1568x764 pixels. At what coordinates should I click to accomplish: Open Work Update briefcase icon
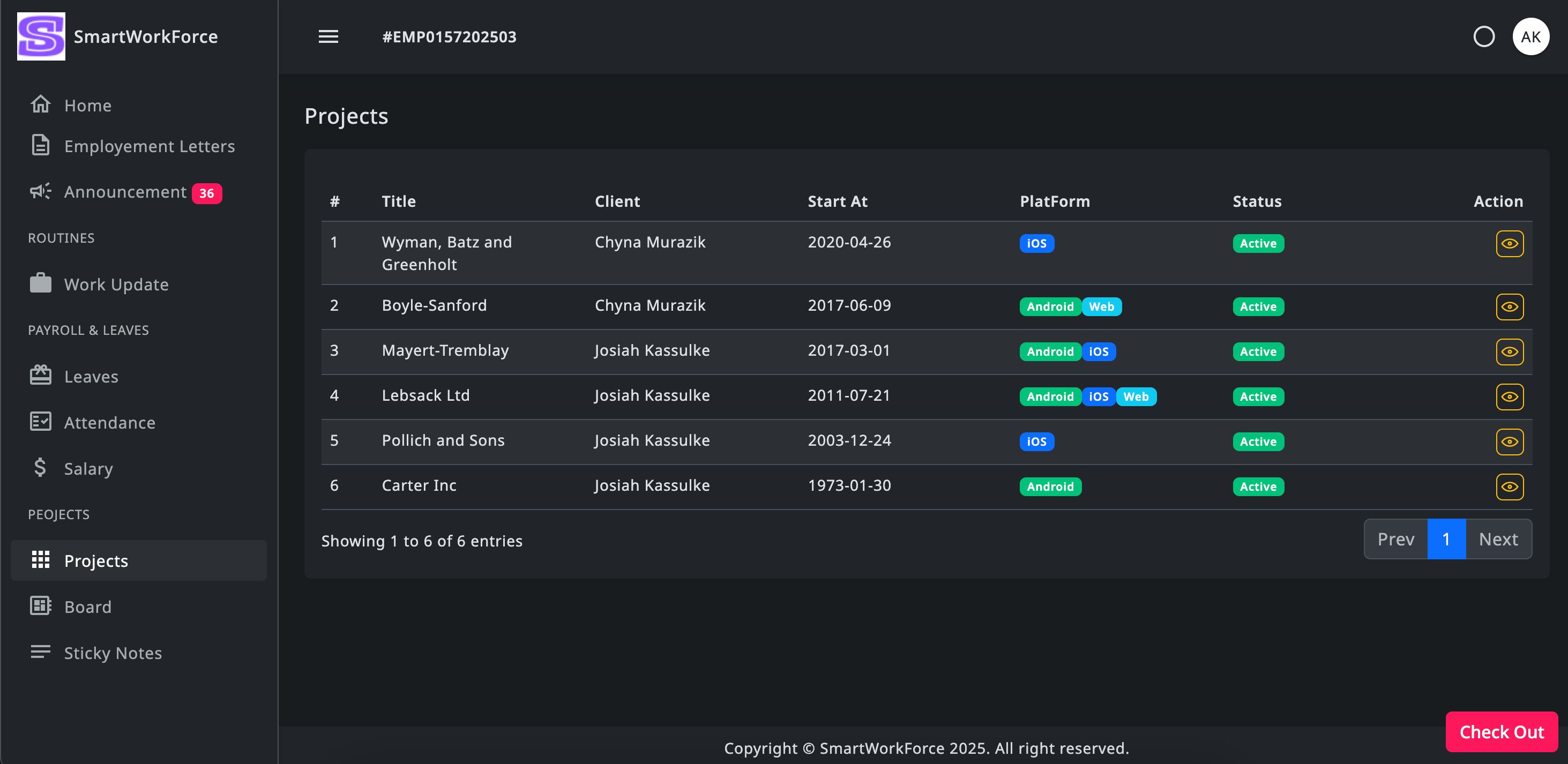(40, 283)
